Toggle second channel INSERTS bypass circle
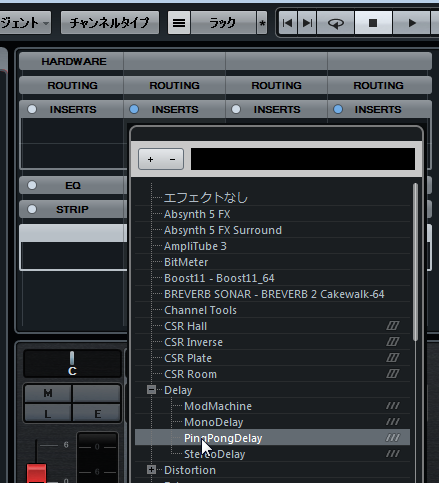This screenshot has height=483, width=439. 134,109
